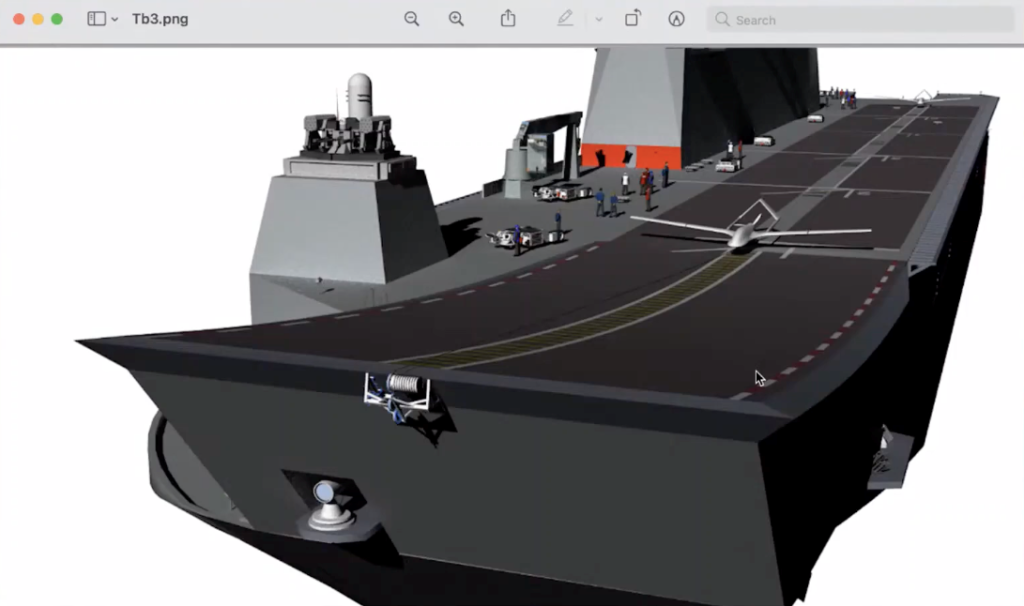Select the Highlight pen tool
This screenshot has width=1024, height=606.
(x=565, y=19)
